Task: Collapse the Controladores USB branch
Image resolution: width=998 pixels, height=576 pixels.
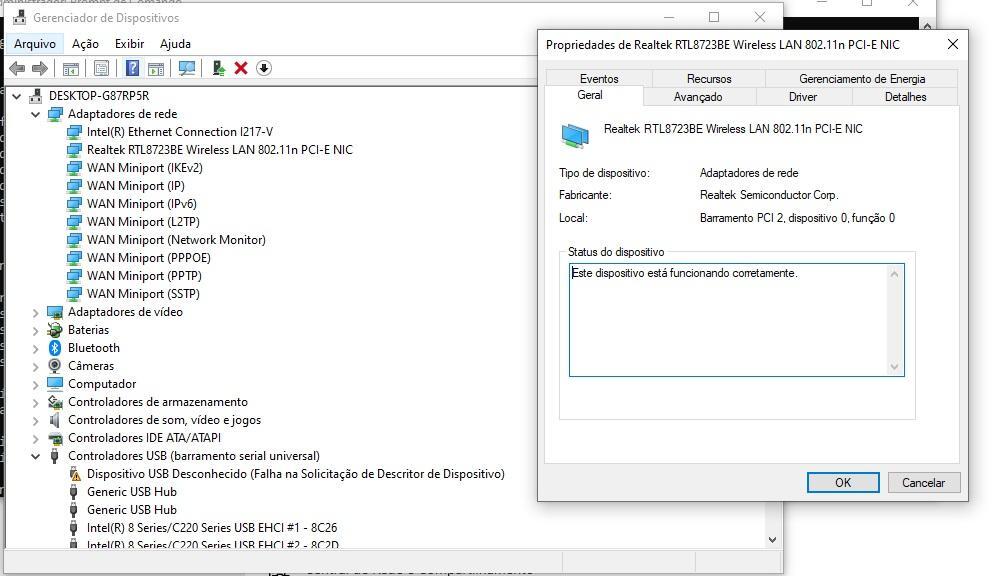Action: [36, 456]
